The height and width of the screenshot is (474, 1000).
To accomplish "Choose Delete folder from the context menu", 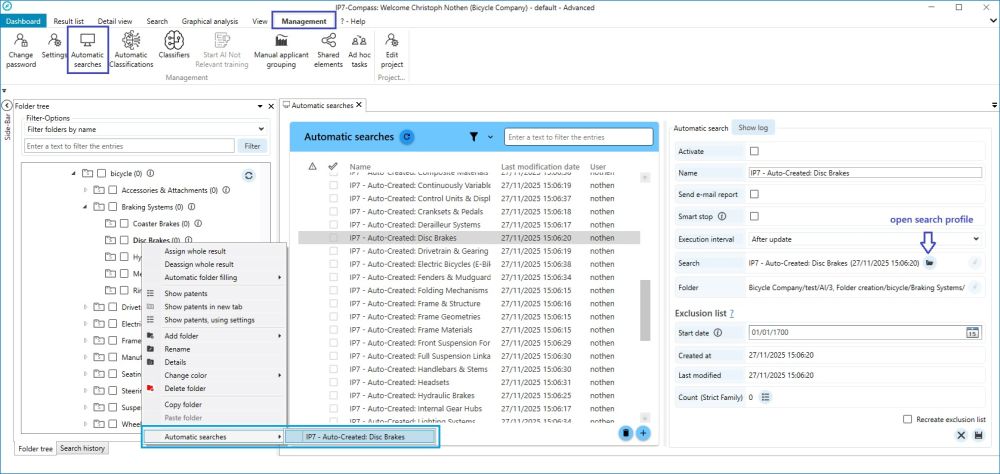I will click(x=184, y=388).
